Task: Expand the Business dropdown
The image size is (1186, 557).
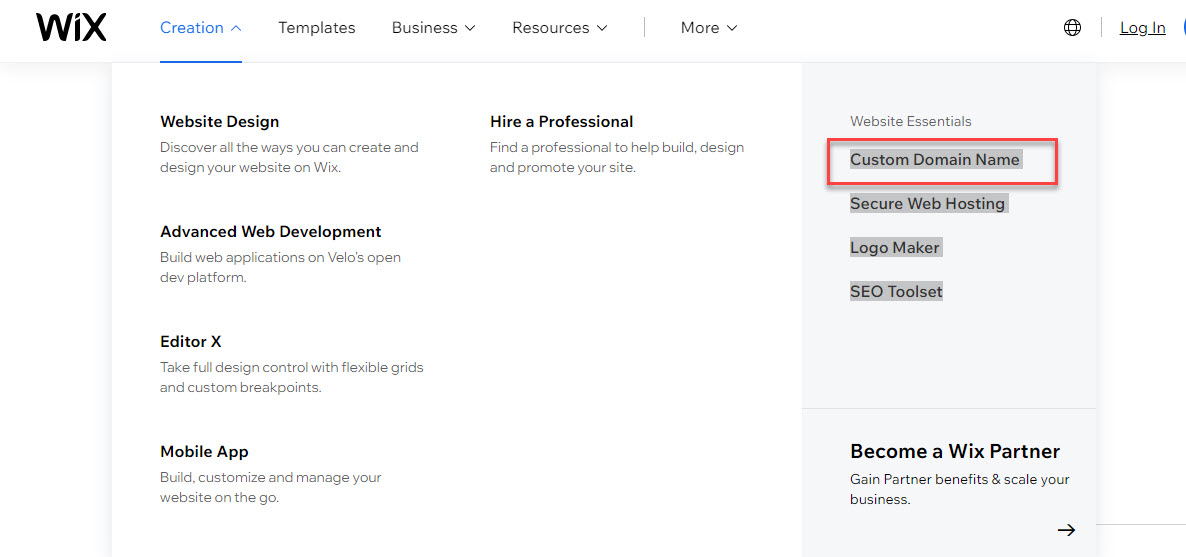Action: [433, 28]
